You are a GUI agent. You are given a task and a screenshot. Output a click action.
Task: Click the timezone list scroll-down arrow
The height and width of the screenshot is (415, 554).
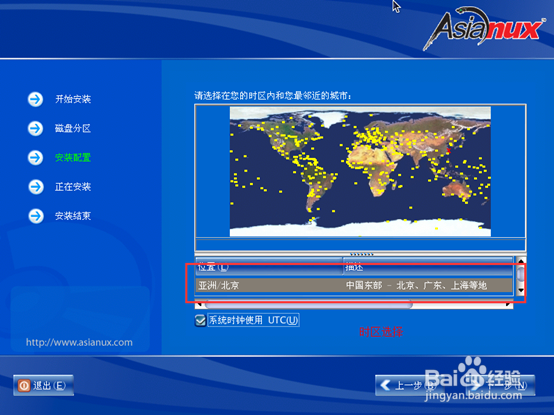tap(520, 290)
